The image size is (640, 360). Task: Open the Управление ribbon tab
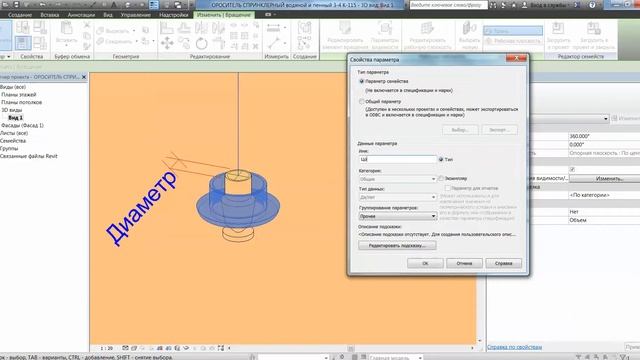136,15
